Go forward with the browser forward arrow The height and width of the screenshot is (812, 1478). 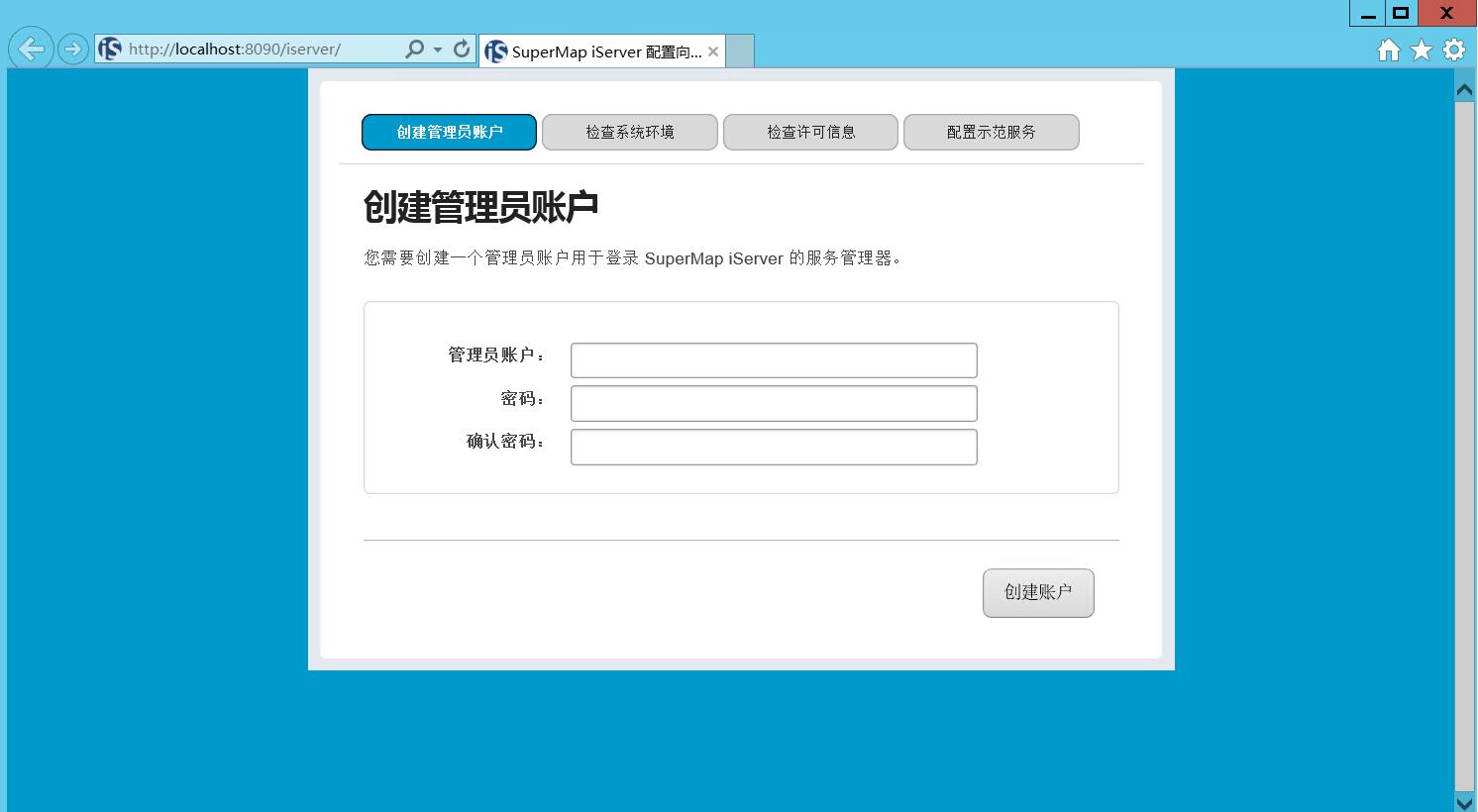pyautogui.click(x=73, y=49)
